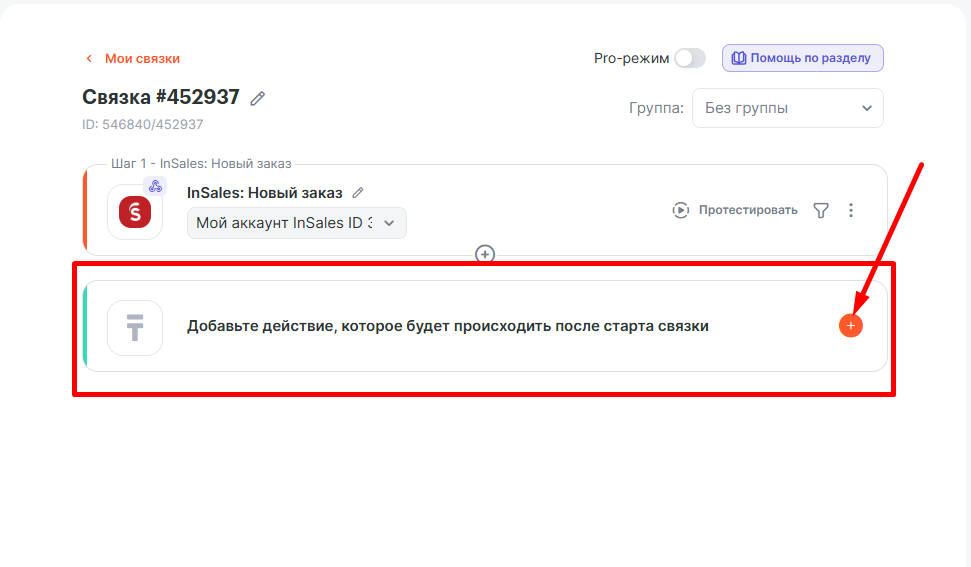This screenshot has height=567, width=971.
Task: Click the gray placeholder icon in the empty action
Action: (x=134, y=327)
